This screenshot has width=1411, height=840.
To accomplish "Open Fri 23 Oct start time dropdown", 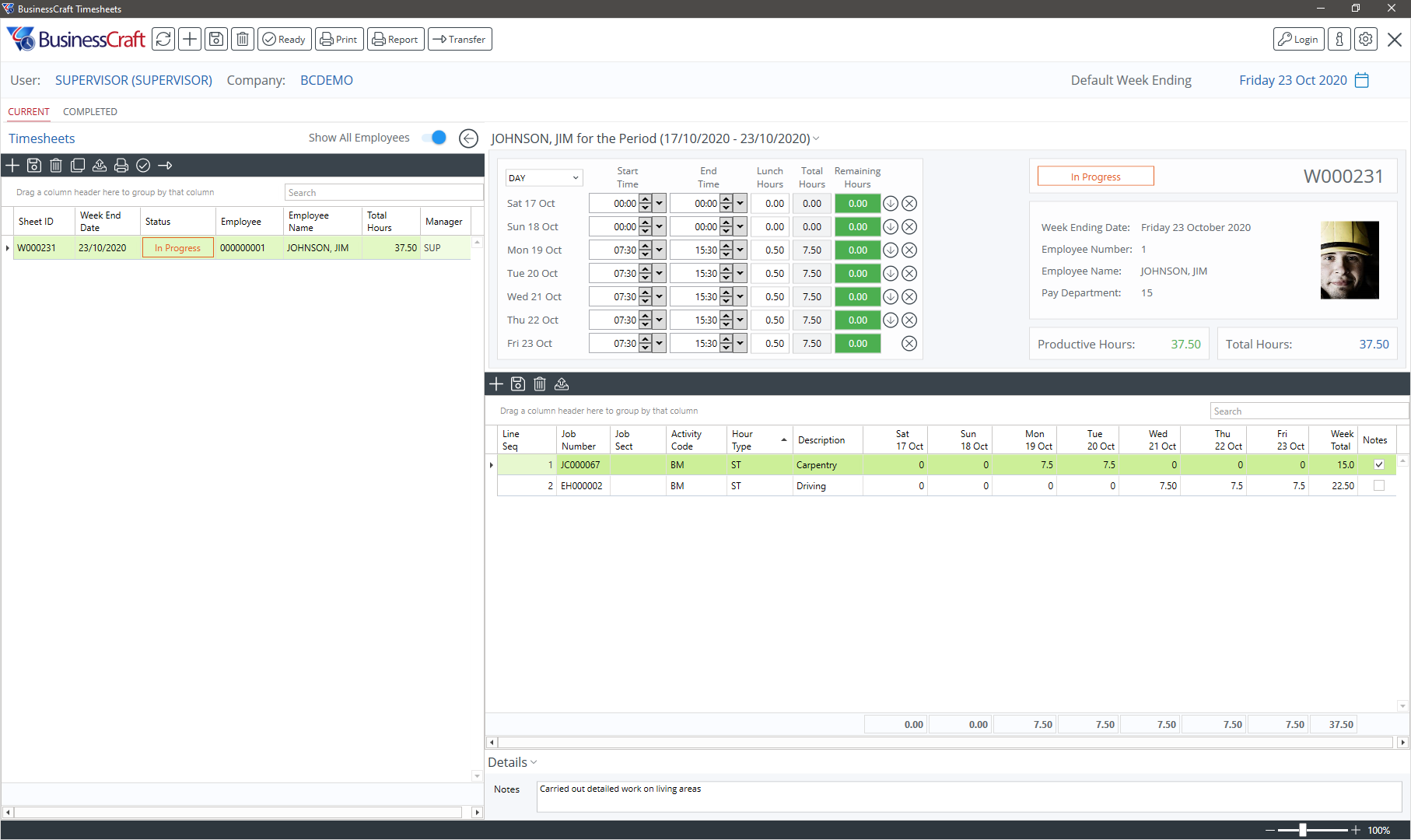I will 660,344.
